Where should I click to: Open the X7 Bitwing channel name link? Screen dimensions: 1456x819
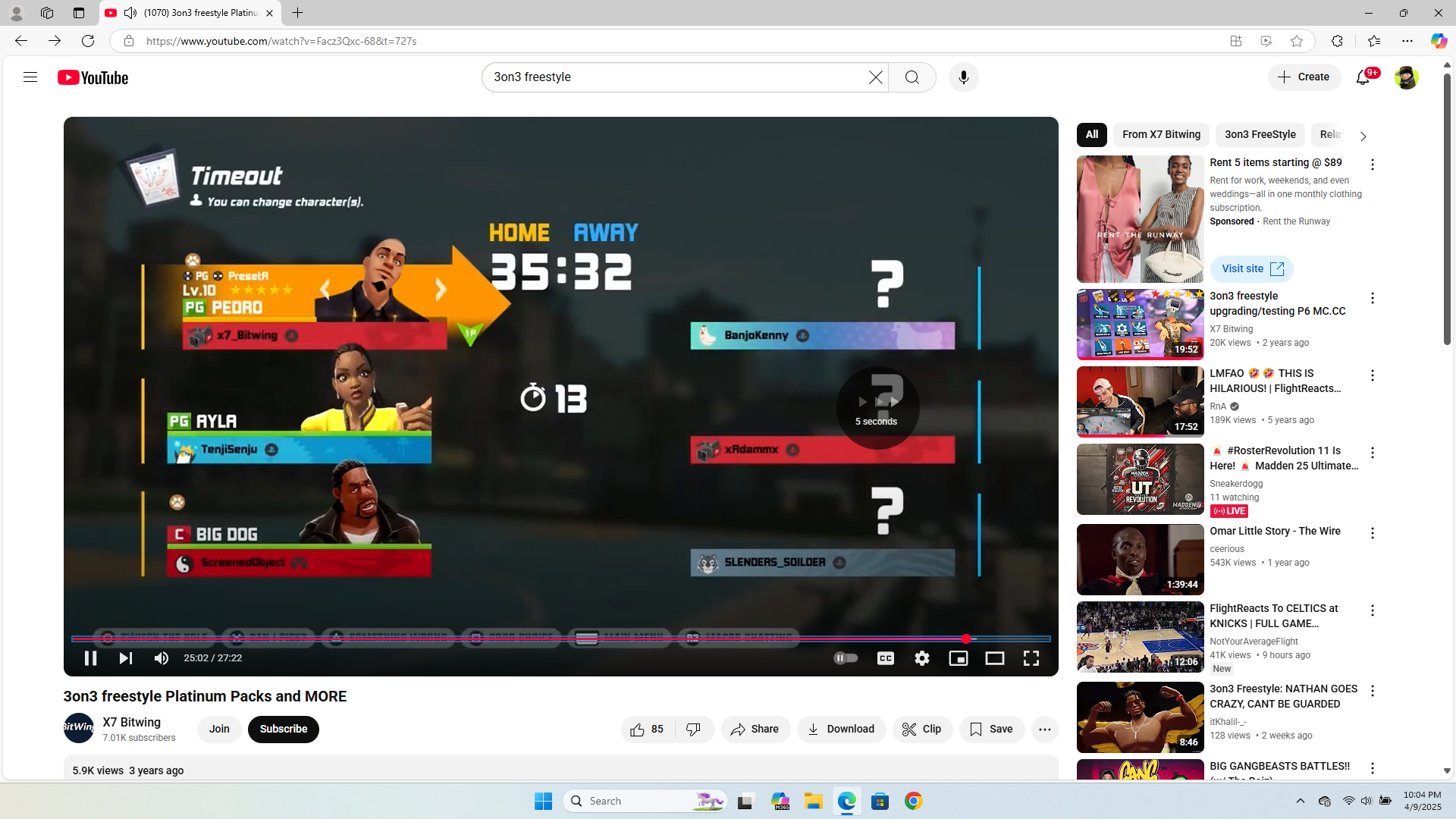(132, 723)
